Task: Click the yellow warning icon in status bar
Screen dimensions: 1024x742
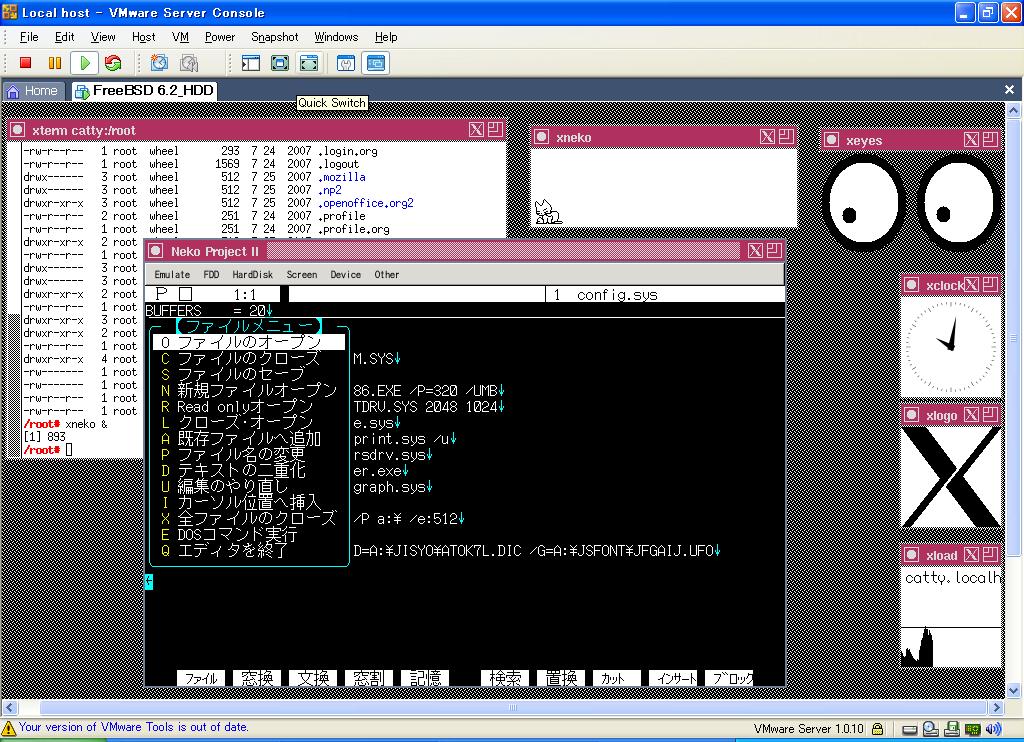Action: click(8, 728)
